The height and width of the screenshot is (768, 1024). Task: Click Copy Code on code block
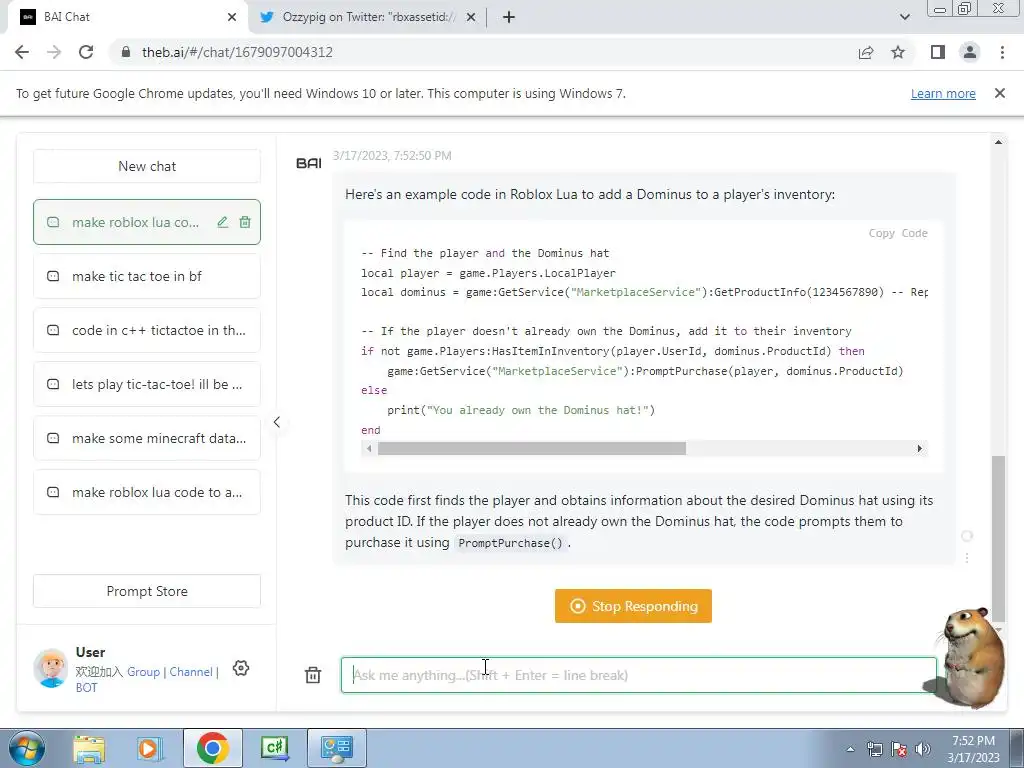tap(898, 233)
